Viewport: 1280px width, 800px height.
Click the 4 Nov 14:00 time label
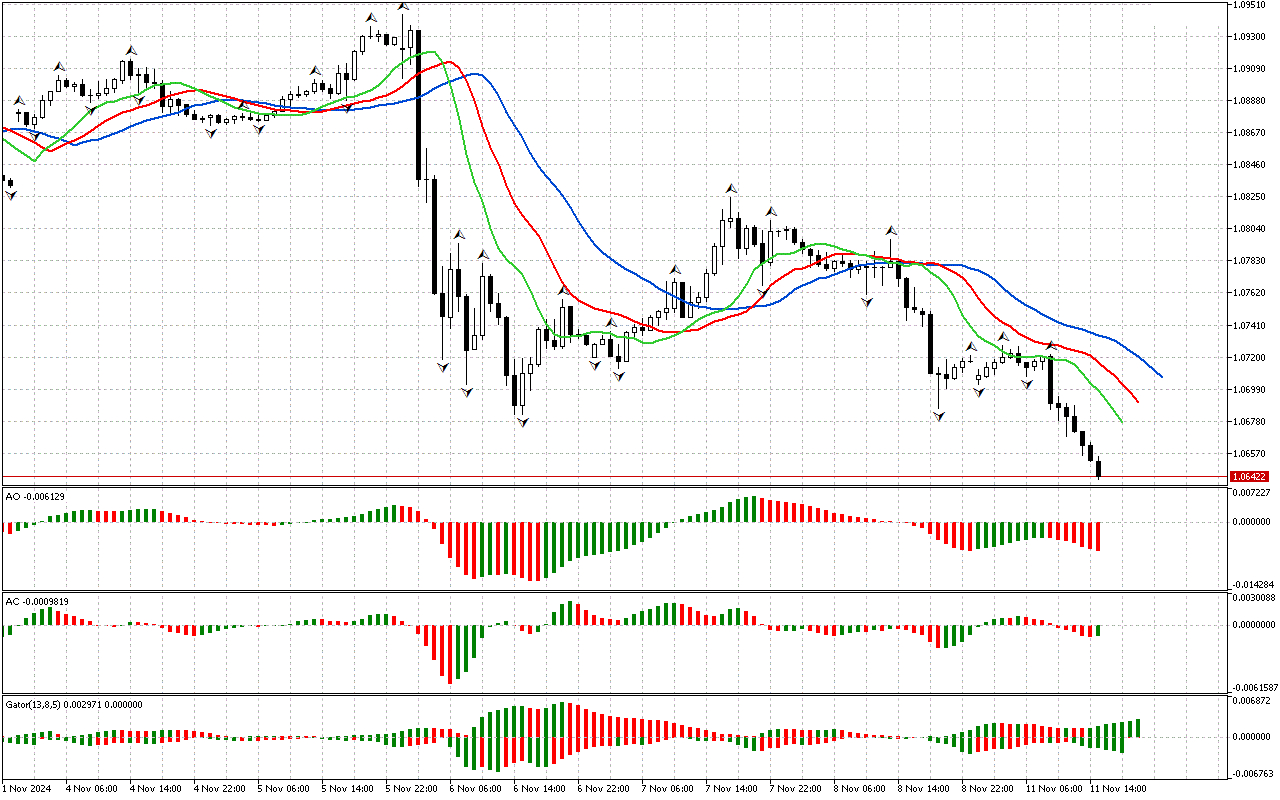tap(154, 789)
